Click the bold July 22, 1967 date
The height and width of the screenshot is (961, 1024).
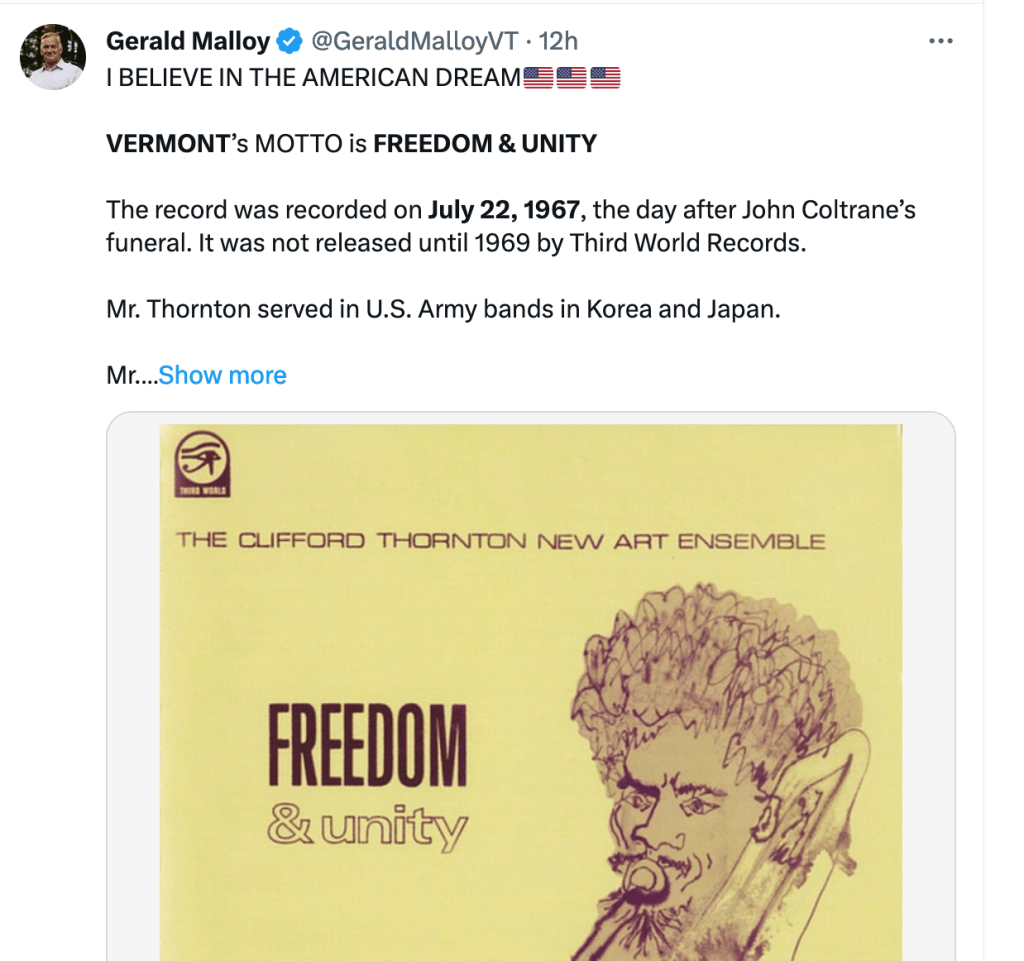[x=503, y=210]
